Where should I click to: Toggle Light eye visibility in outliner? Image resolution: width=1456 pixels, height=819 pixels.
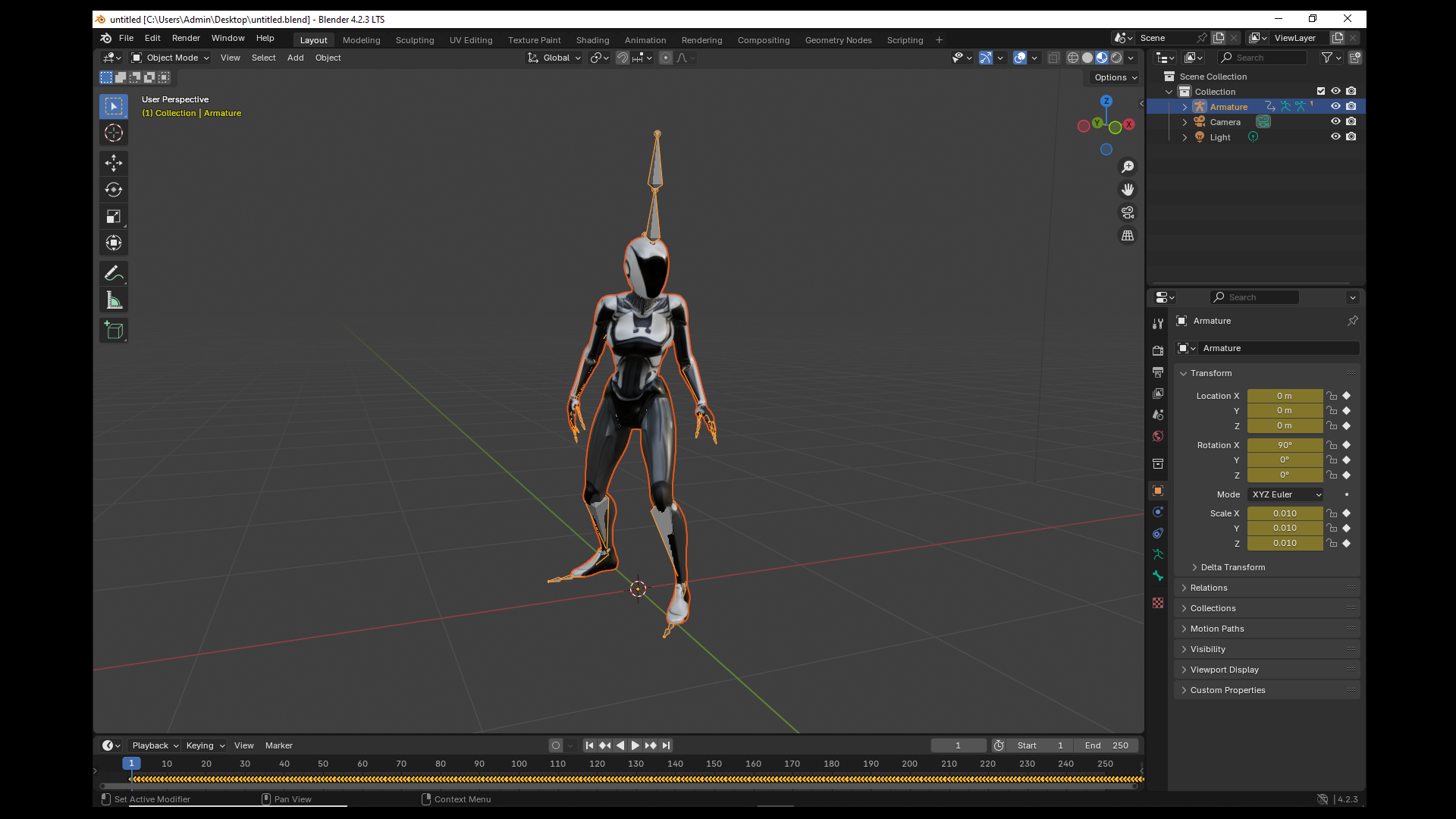tap(1335, 136)
